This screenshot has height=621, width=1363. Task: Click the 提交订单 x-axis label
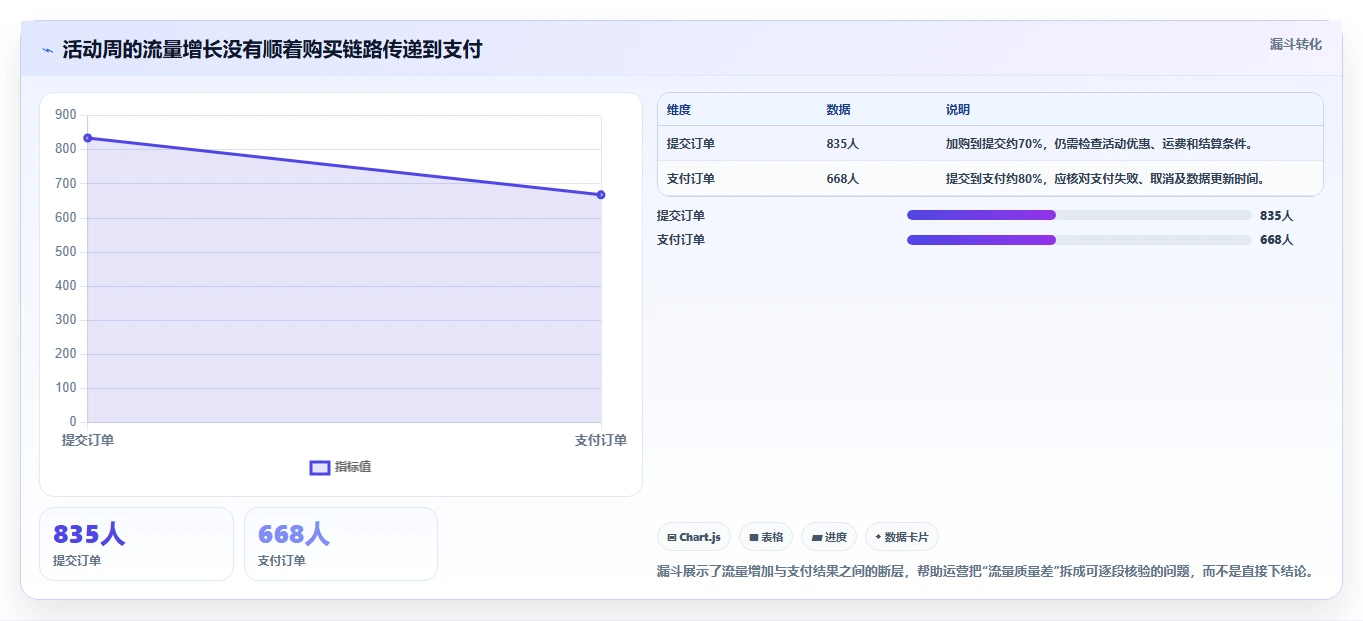pyautogui.click(x=88, y=440)
